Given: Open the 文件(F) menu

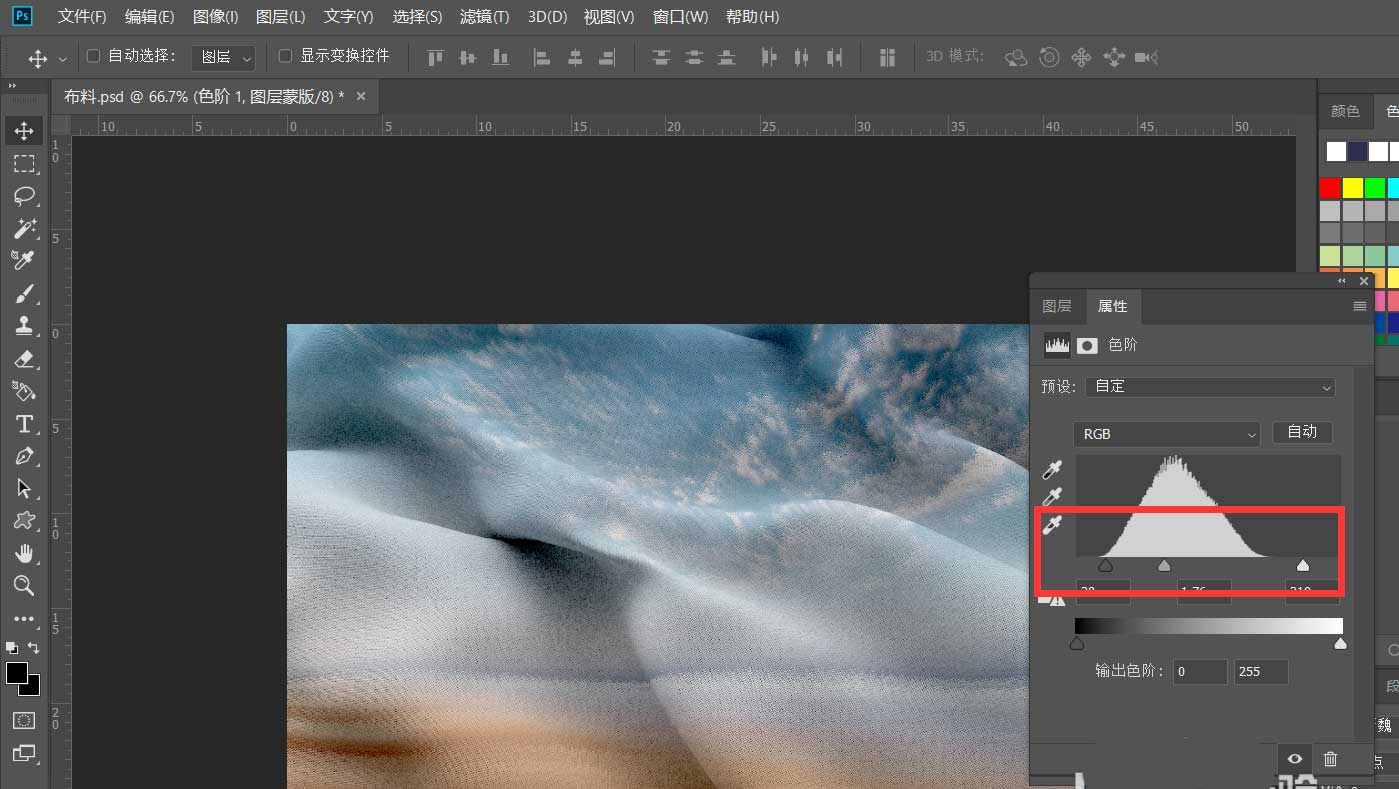Looking at the screenshot, I should 82,17.
